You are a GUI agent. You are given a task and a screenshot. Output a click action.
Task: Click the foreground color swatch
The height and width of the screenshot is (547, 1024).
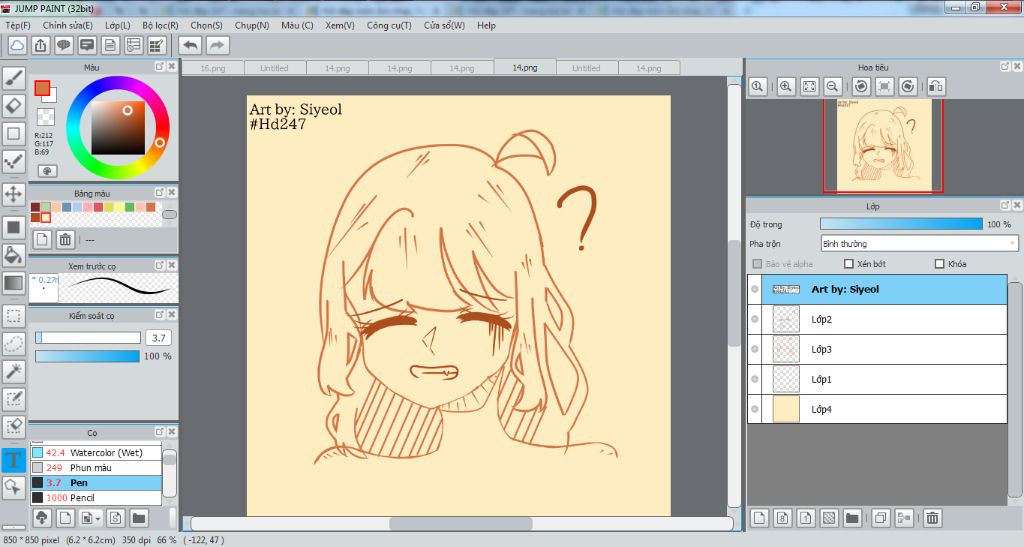(42, 88)
